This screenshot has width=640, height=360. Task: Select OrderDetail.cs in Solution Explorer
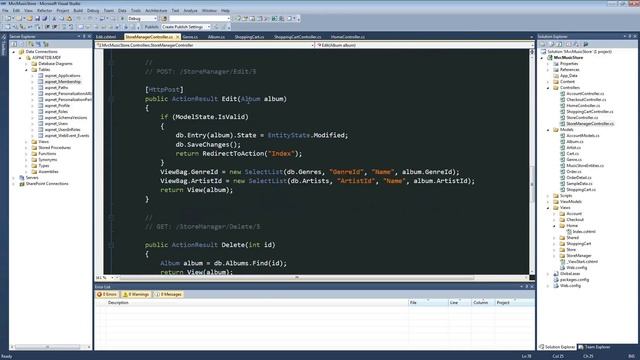coord(579,178)
